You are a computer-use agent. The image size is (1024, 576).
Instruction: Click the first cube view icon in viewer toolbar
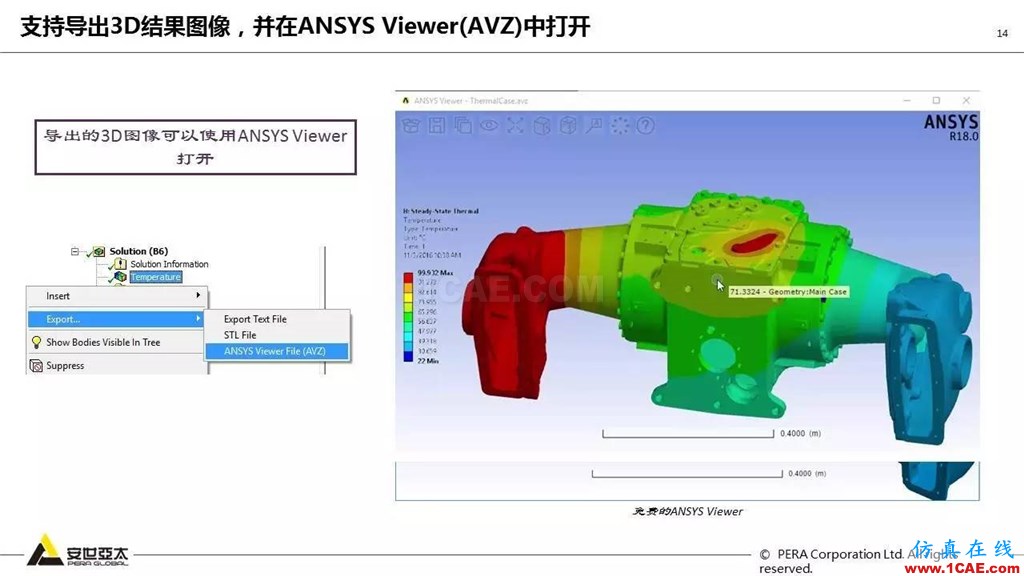point(541,125)
